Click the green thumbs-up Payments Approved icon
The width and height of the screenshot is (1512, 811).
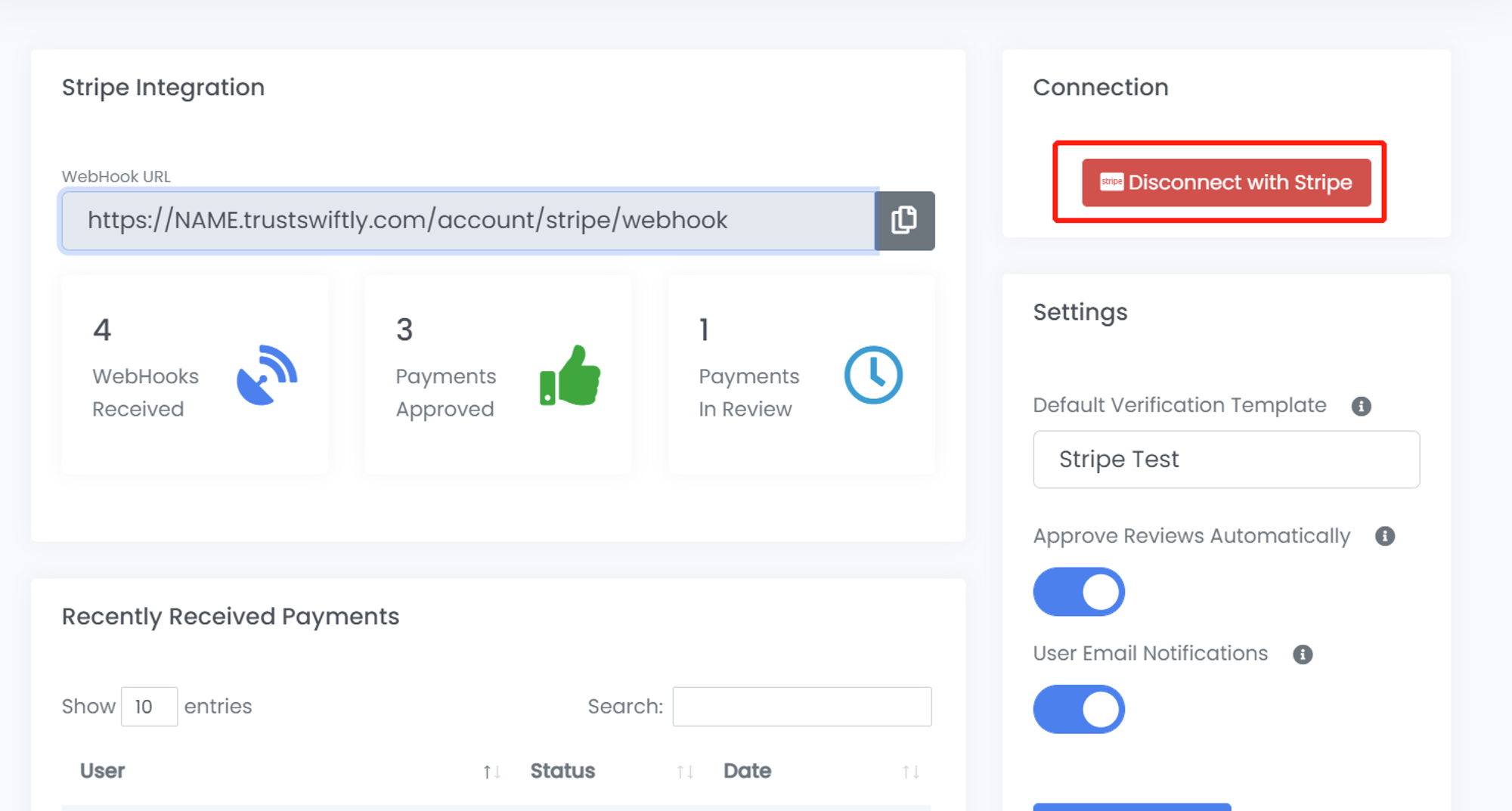tap(570, 376)
